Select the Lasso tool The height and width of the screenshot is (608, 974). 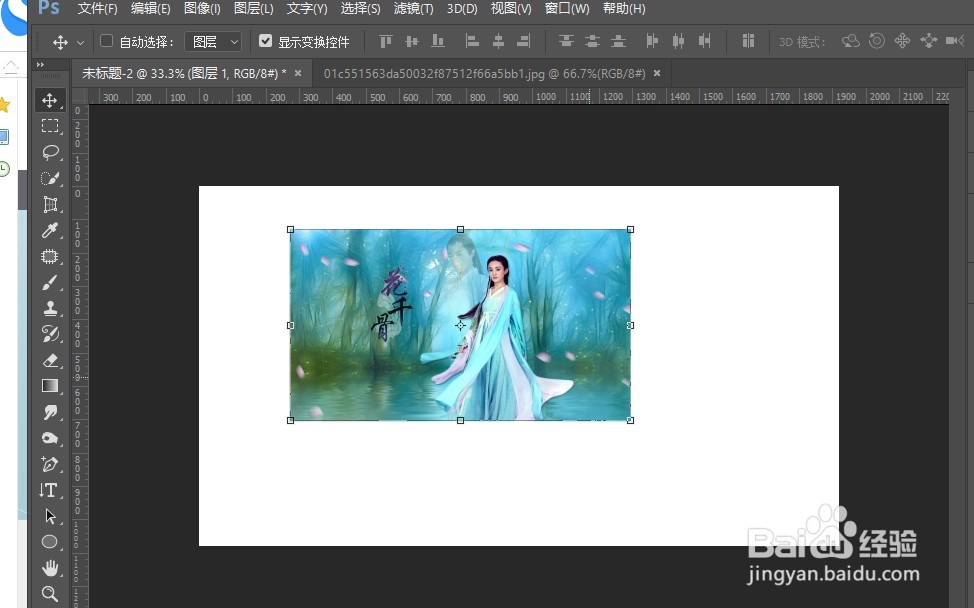(x=50, y=152)
